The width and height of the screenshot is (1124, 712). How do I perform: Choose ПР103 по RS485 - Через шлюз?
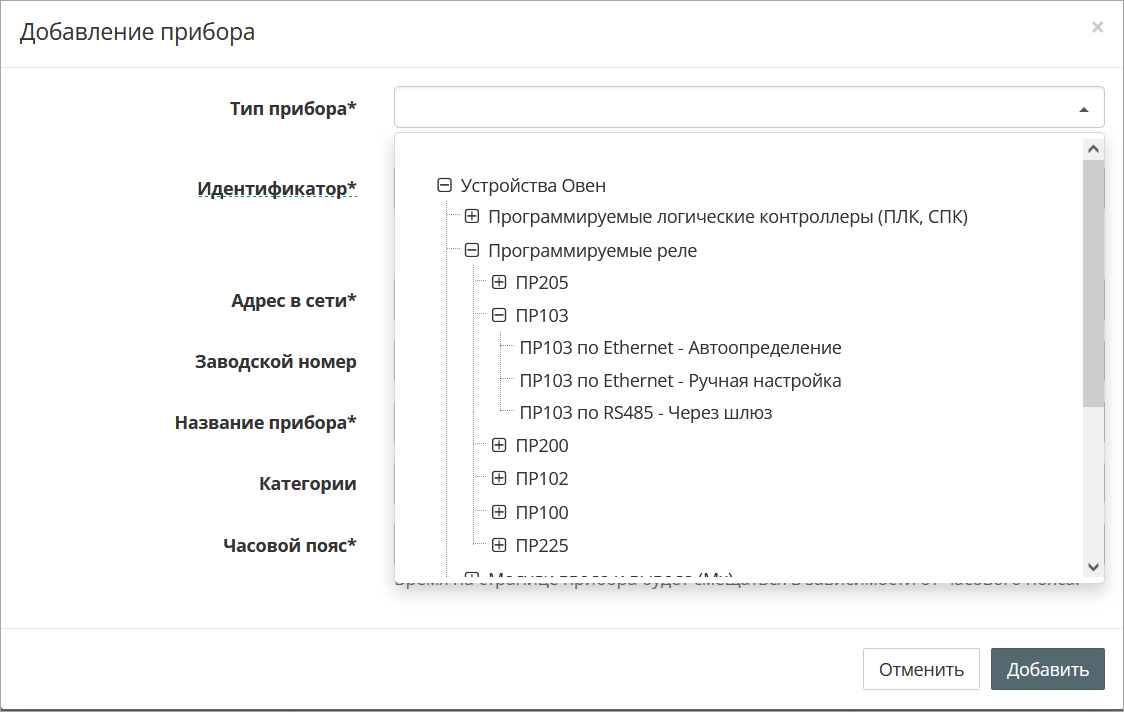click(645, 413)
